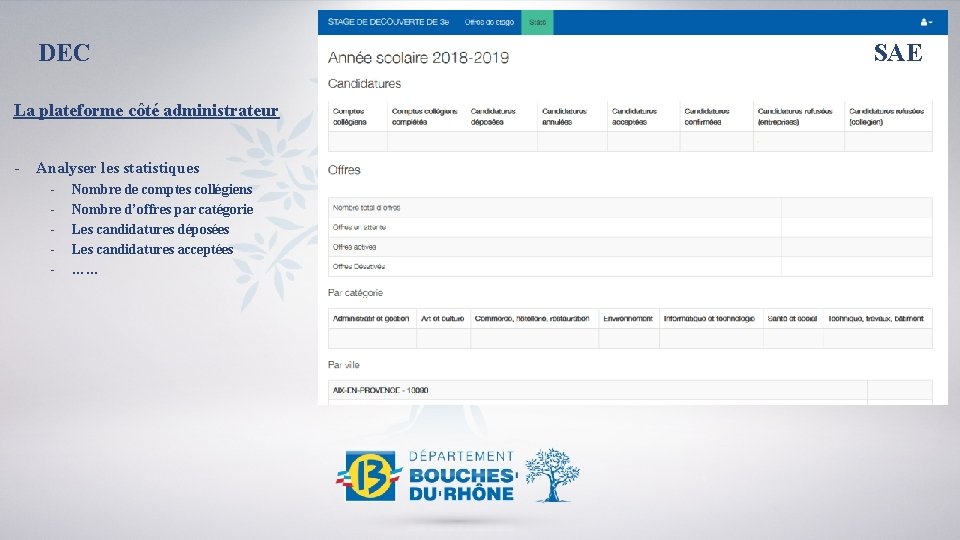Select the Offres en attente row

click(630, 227)
